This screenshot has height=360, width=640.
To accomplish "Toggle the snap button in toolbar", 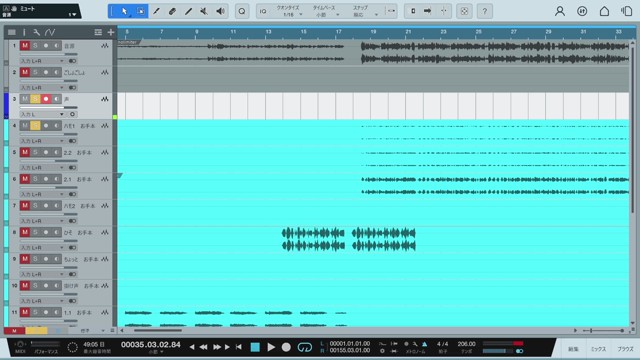I will pyautogui.click(x=391, y=11).
